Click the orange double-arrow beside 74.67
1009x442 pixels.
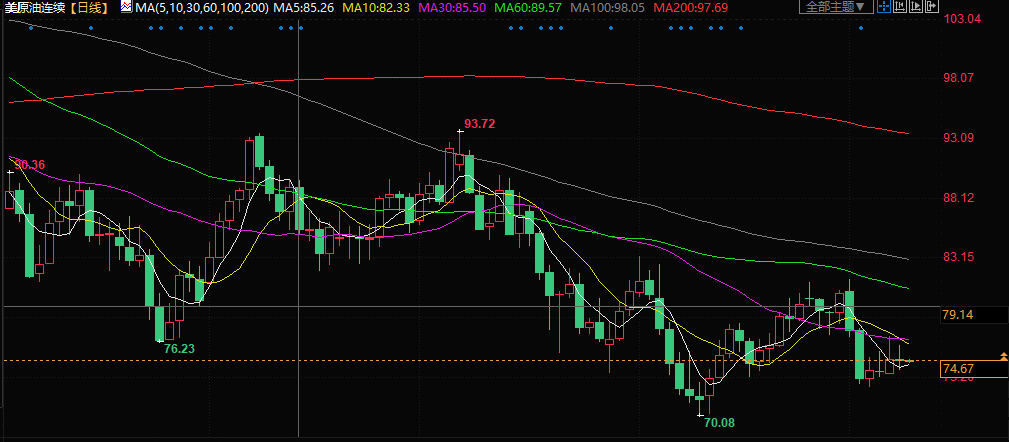coord(1002,356)
